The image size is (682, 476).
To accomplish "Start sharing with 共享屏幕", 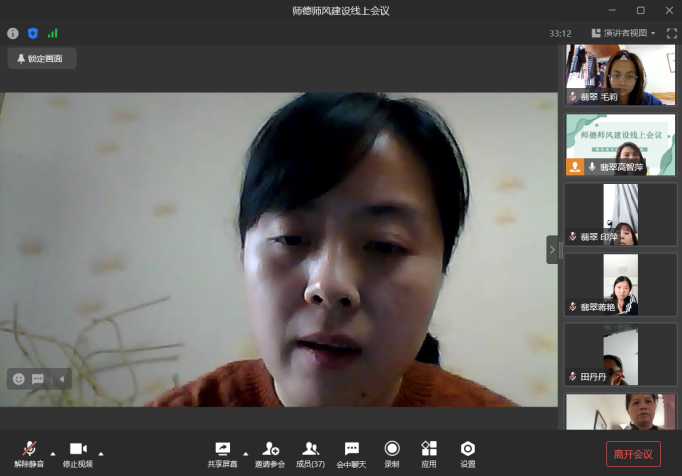I will coord(223,454).
